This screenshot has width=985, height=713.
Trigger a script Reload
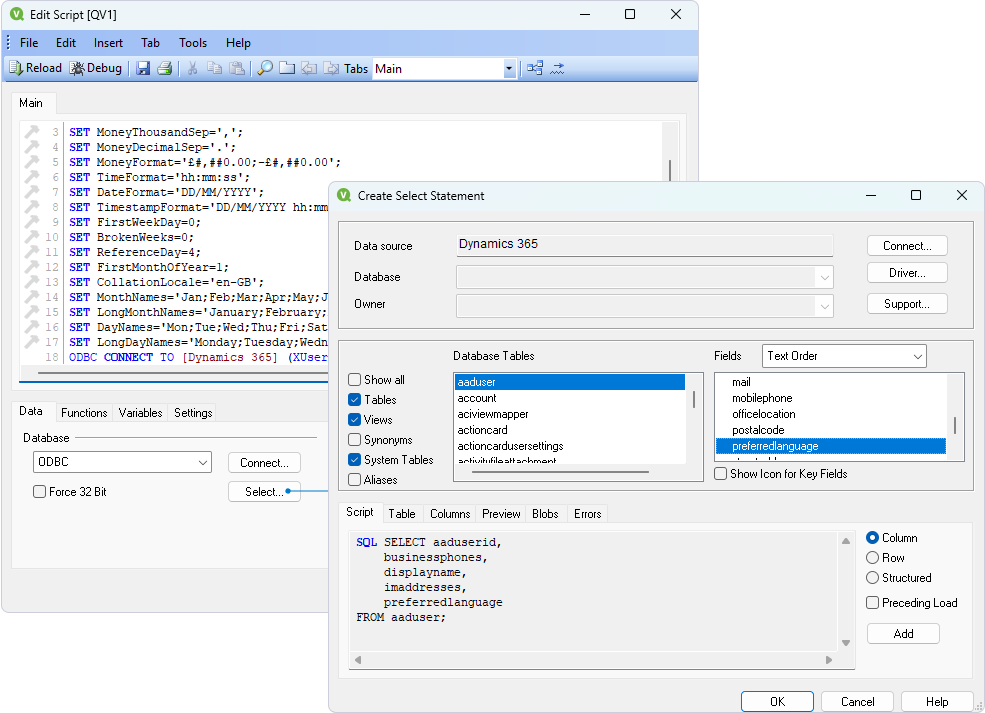tap(35, 67)
